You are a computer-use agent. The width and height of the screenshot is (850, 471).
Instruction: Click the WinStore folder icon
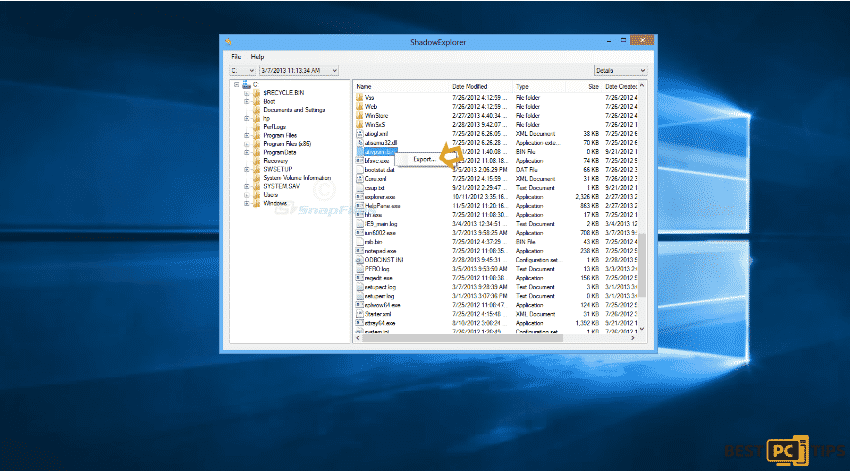359,115
